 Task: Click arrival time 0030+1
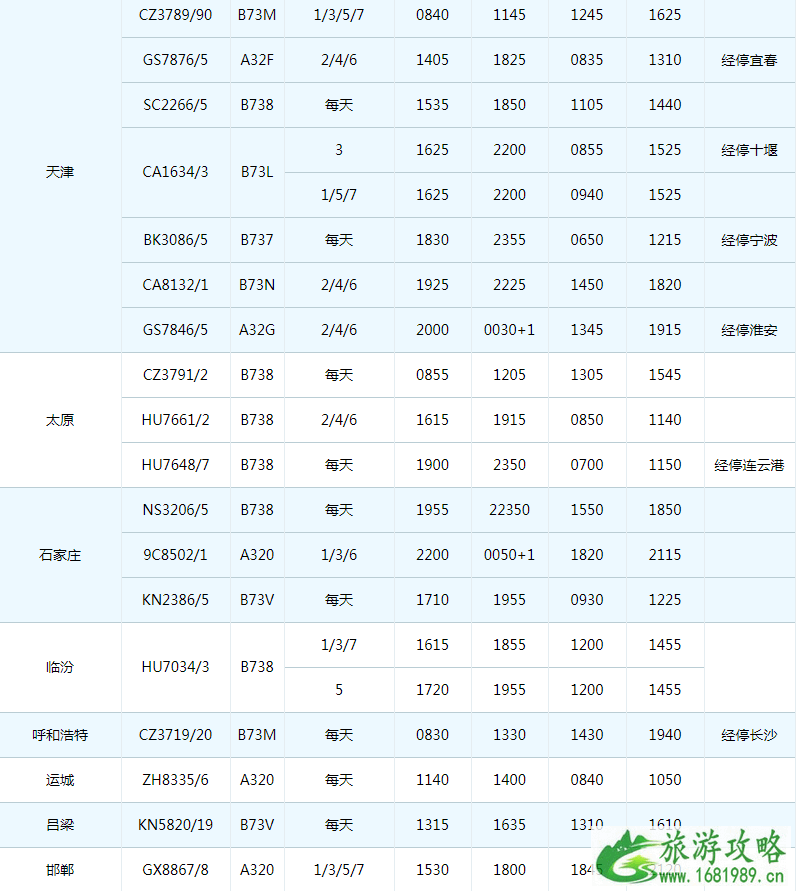(x=509, y=330)
